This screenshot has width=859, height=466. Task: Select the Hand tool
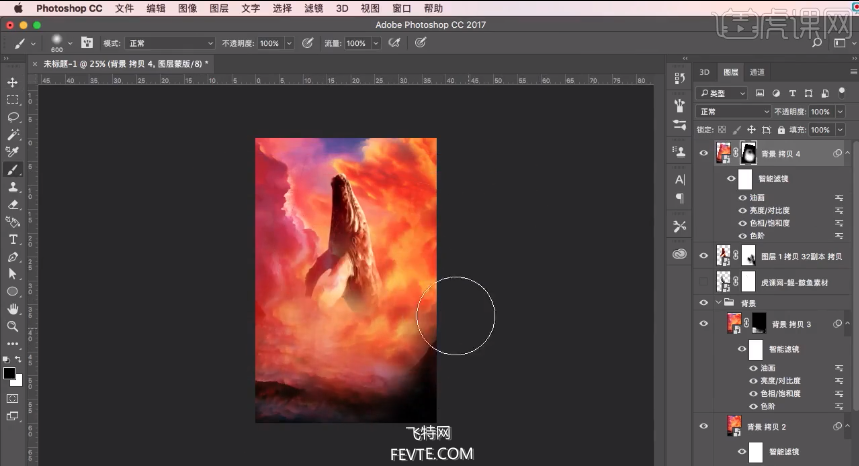click(12, 309)
